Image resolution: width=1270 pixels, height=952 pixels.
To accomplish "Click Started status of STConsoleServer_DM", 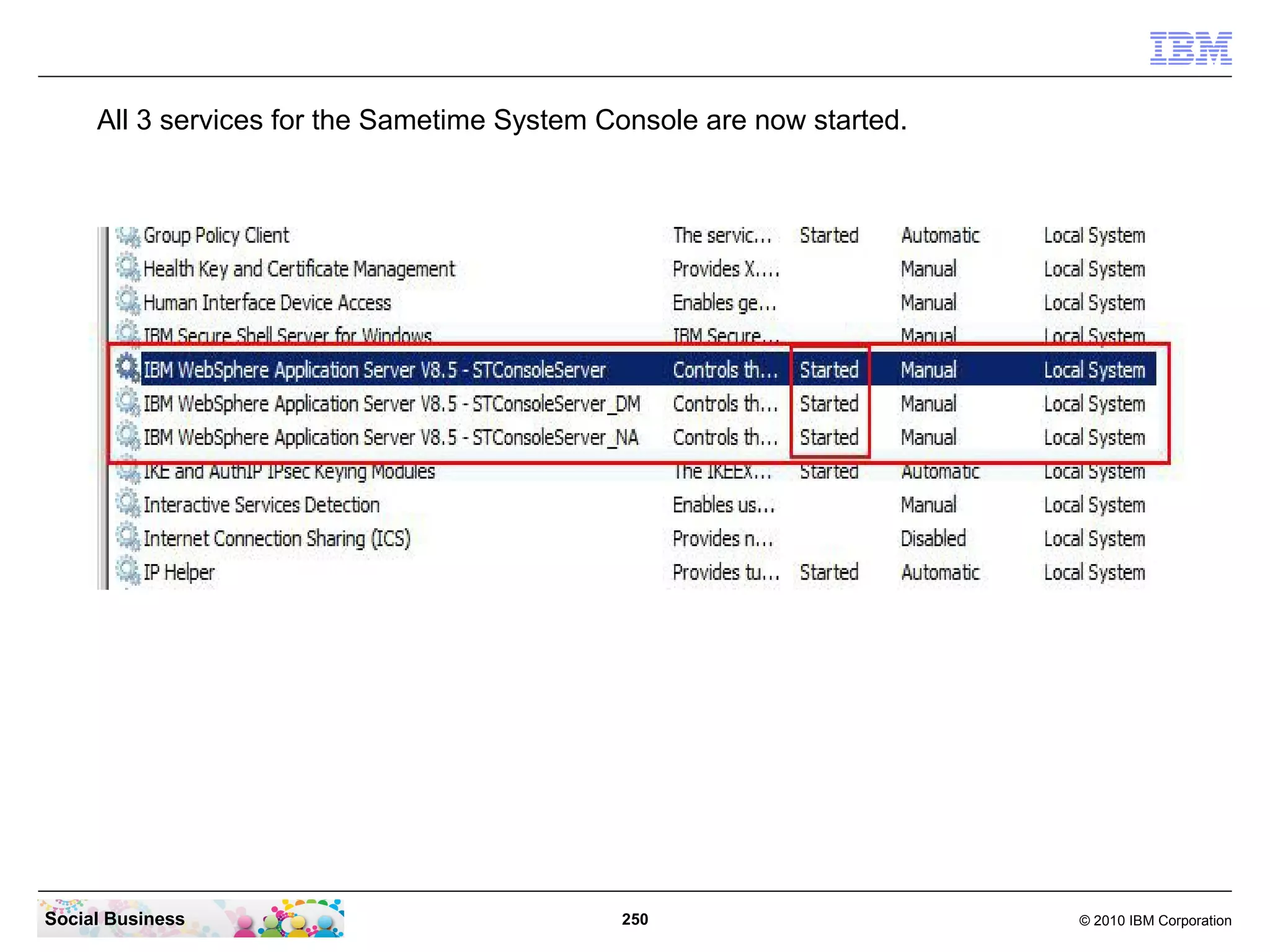I will pos(829,403).
